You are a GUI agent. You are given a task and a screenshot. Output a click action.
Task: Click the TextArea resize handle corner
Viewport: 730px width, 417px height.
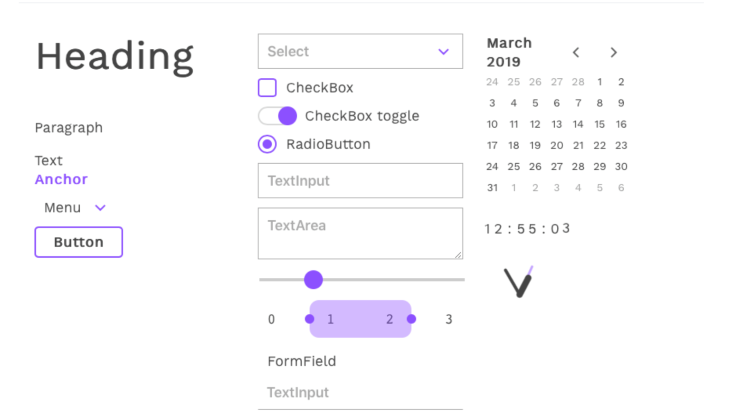click(458, 255)
